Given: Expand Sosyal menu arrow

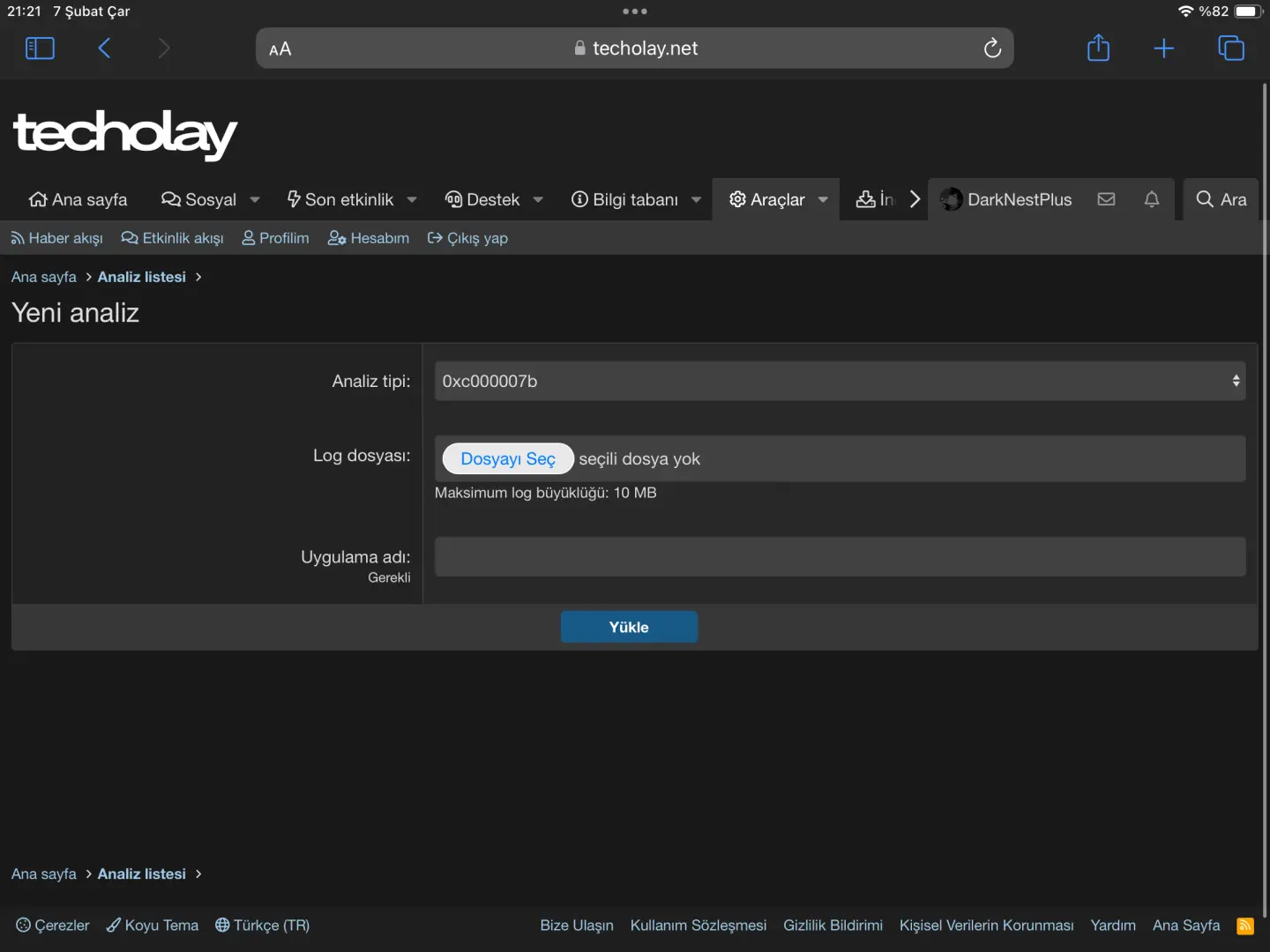Looking at the screenshot, I should [x=255, y=200].
